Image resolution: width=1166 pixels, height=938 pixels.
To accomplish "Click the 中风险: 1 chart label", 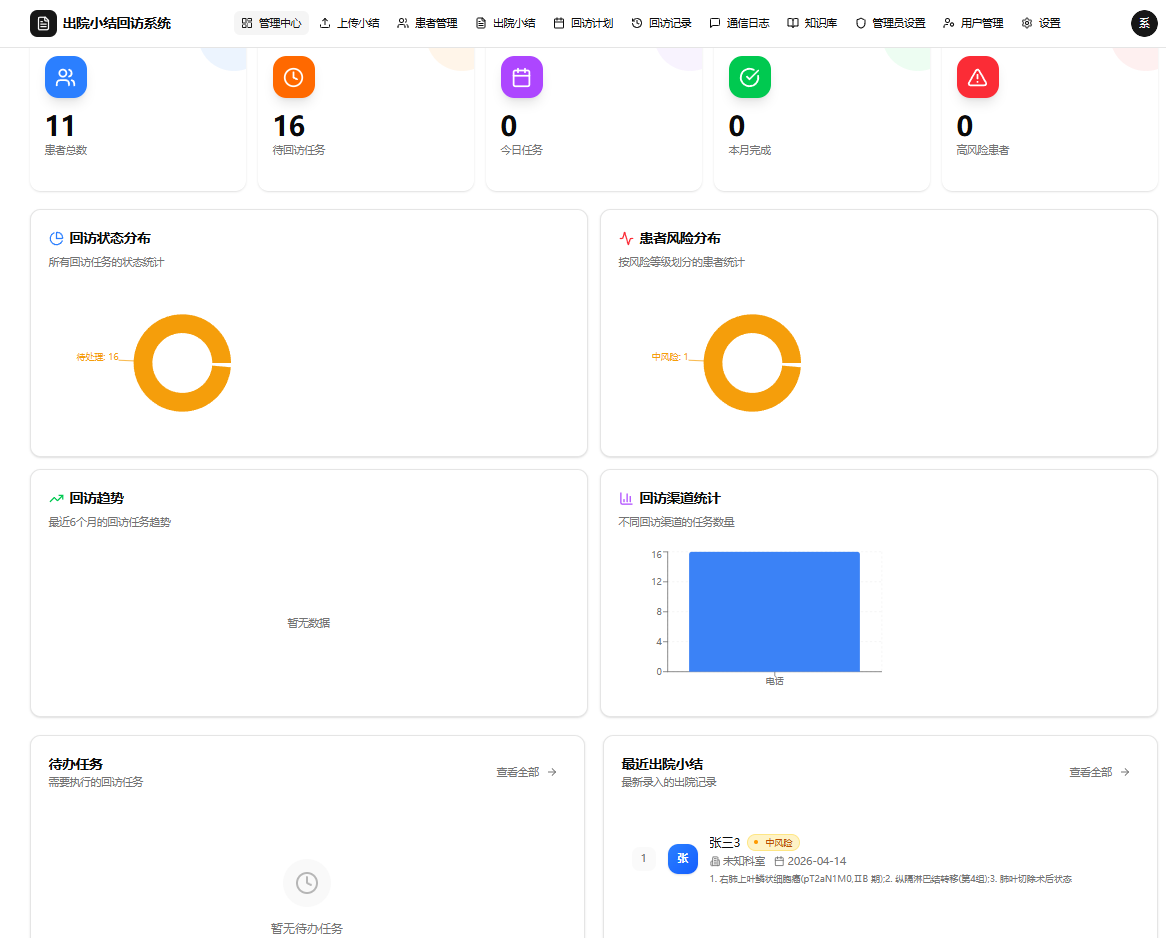I will click(670, 357).
